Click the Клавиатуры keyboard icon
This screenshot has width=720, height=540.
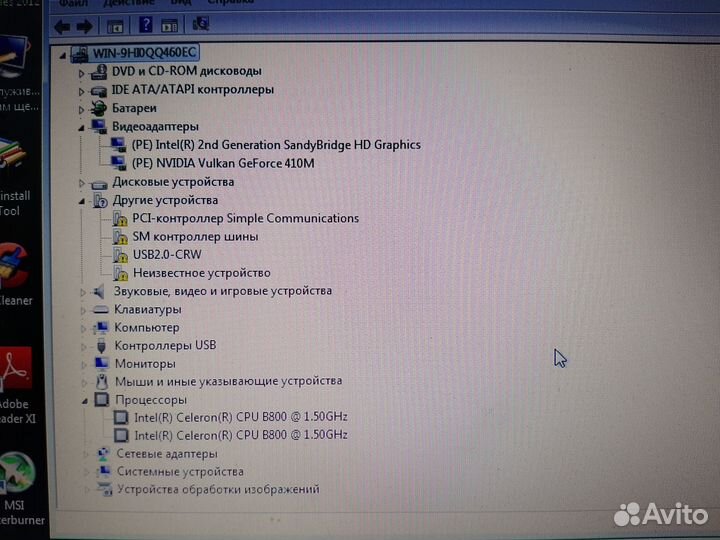click(101, 310)
